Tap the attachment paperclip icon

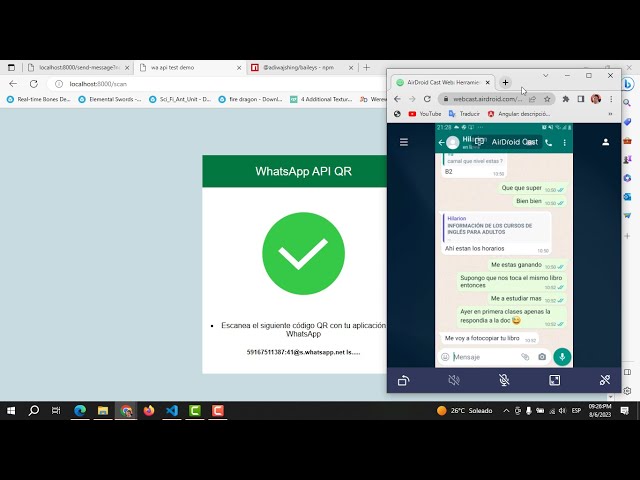(525, 357)
